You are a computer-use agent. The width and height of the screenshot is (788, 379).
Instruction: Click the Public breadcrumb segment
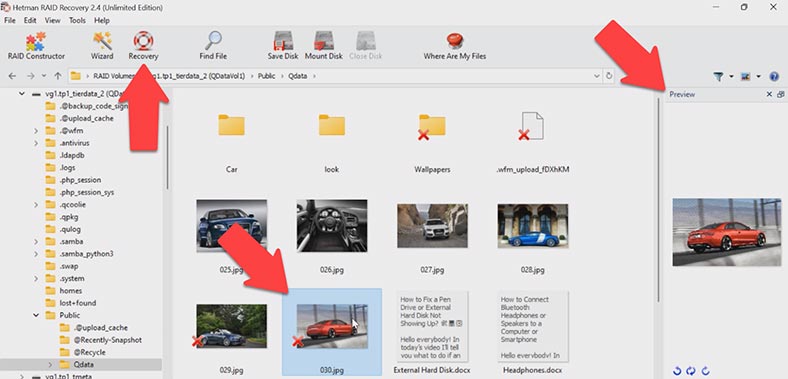click(266, 76)
